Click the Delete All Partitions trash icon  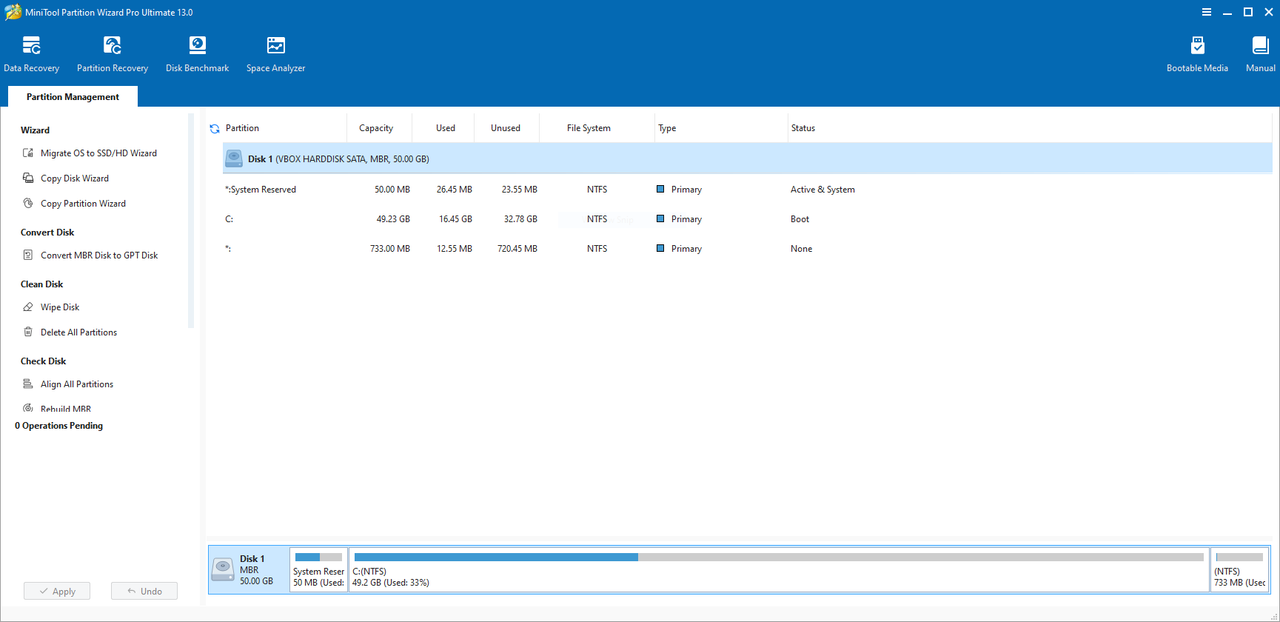coord(29,332)
